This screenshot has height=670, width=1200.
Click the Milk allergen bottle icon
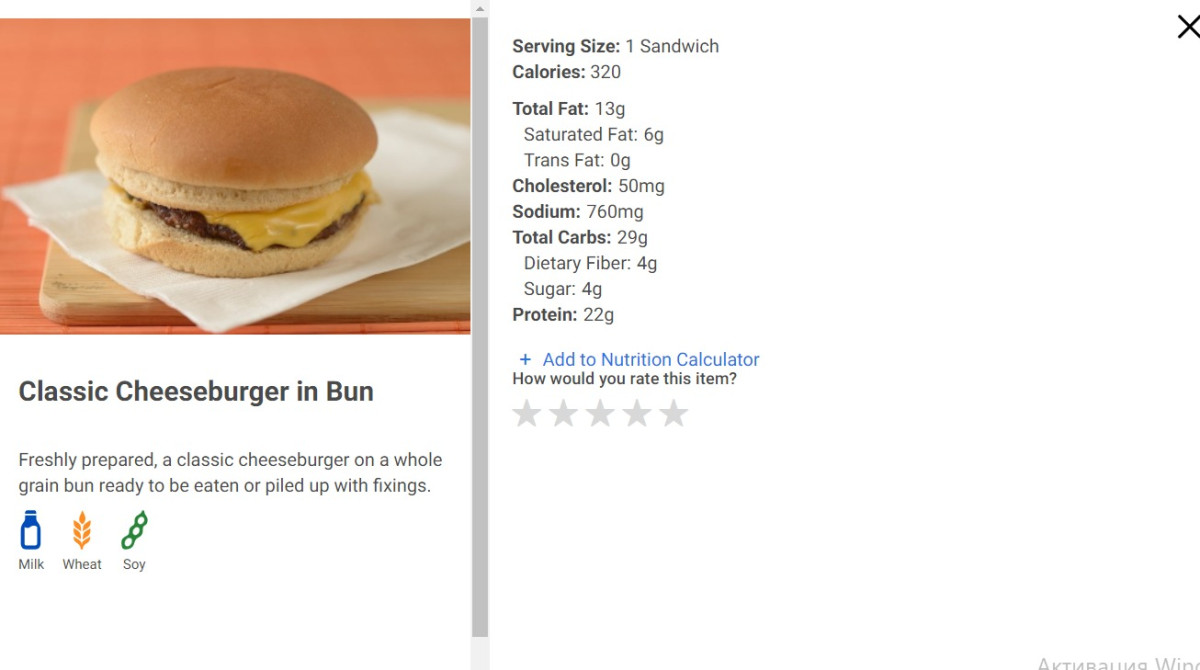point(31,530)
